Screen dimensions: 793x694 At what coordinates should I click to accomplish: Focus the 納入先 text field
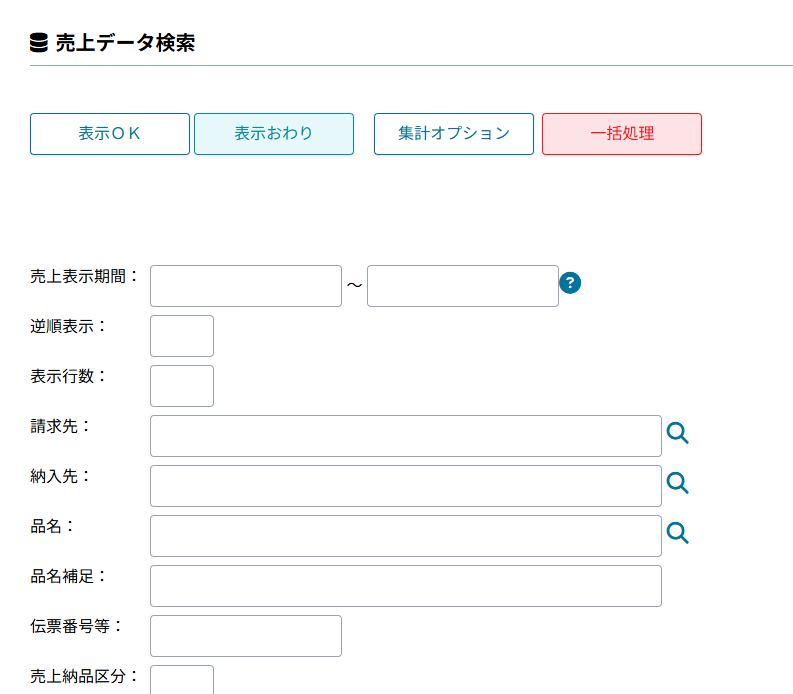pyautogui.click(x=406, y=486)
